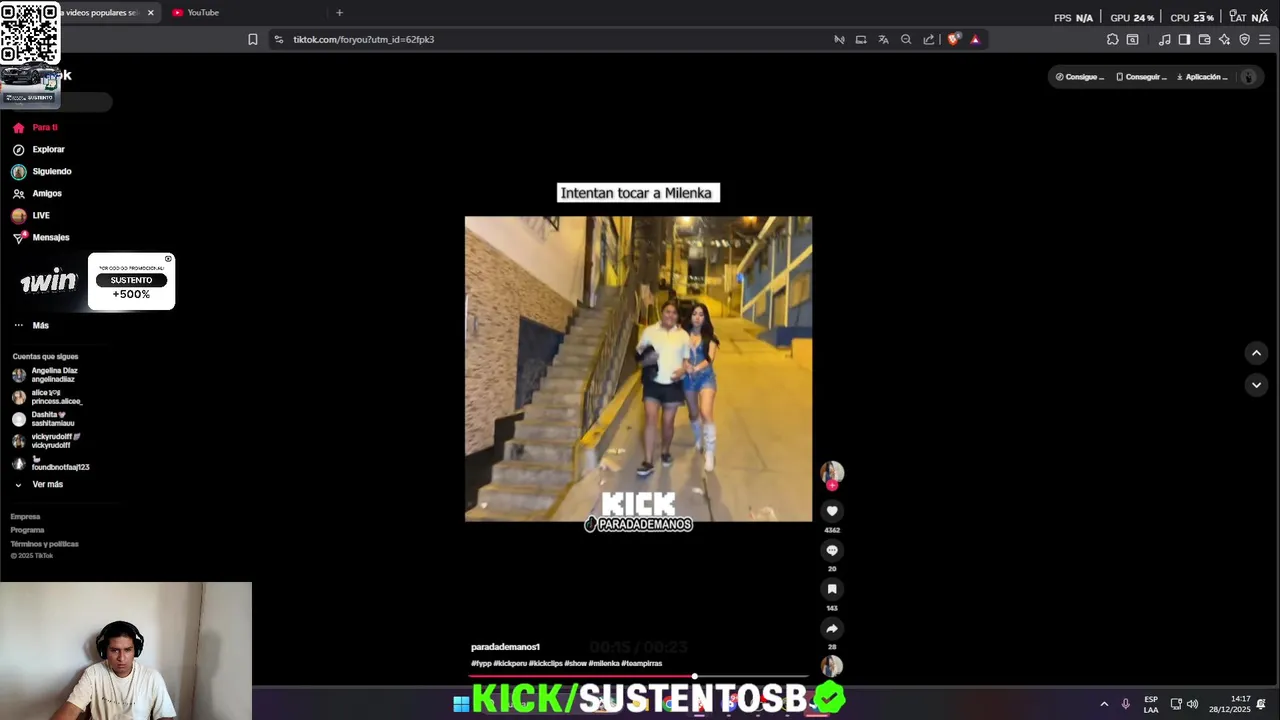Click the taskbar microphone icon
Viewport: 1280px width, 720px height.
pos(1126,704)
